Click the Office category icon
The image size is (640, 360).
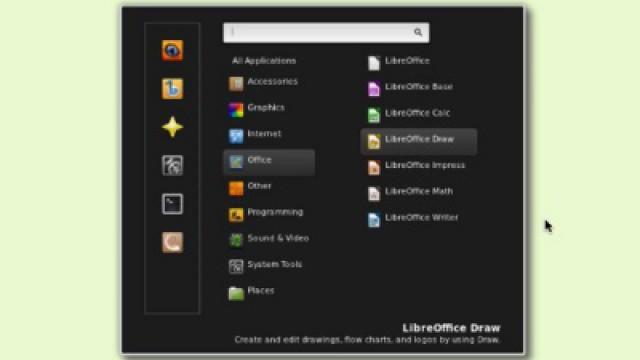236,162
